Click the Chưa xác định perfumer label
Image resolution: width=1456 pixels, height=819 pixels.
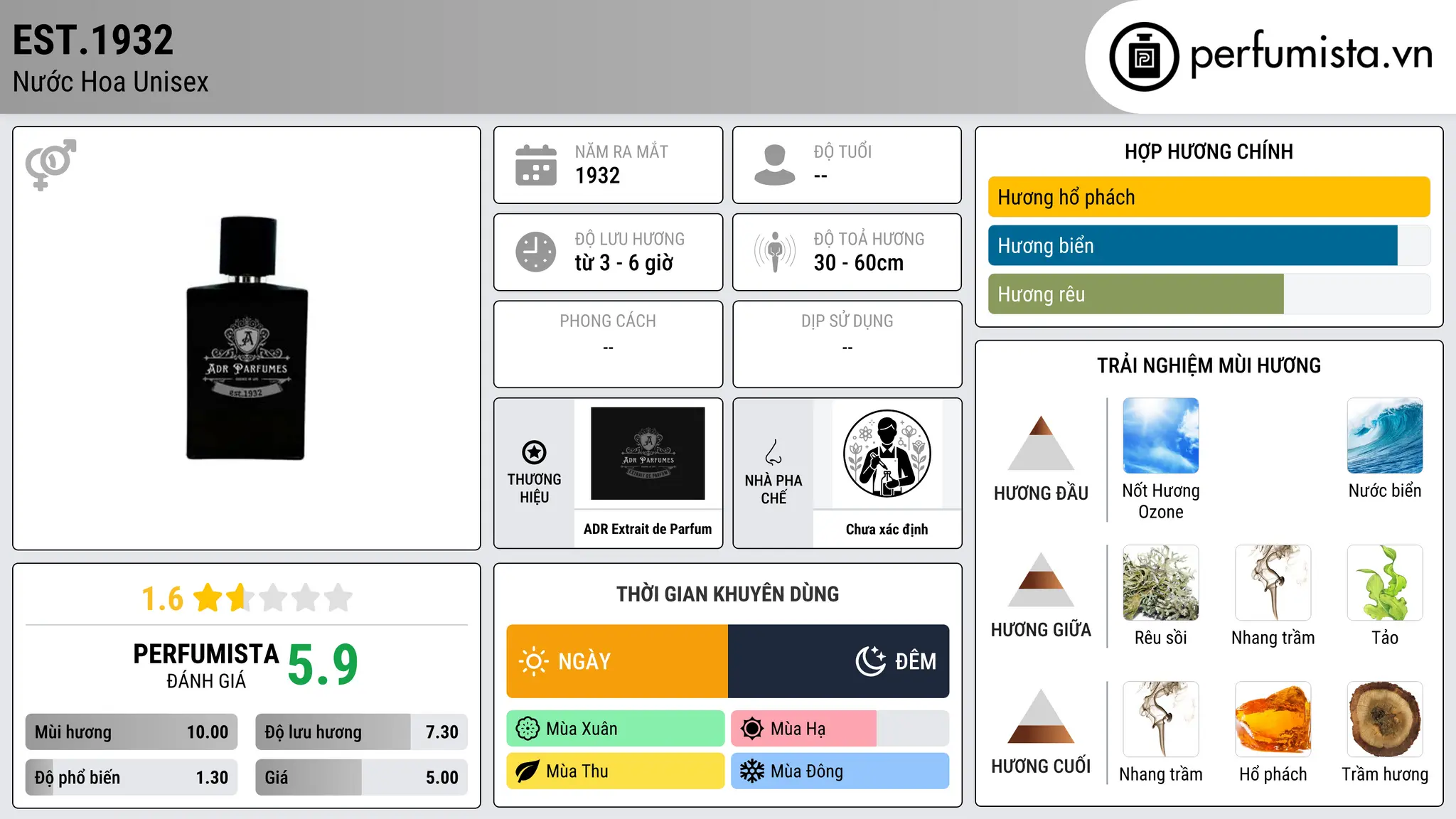pos(887,529)
